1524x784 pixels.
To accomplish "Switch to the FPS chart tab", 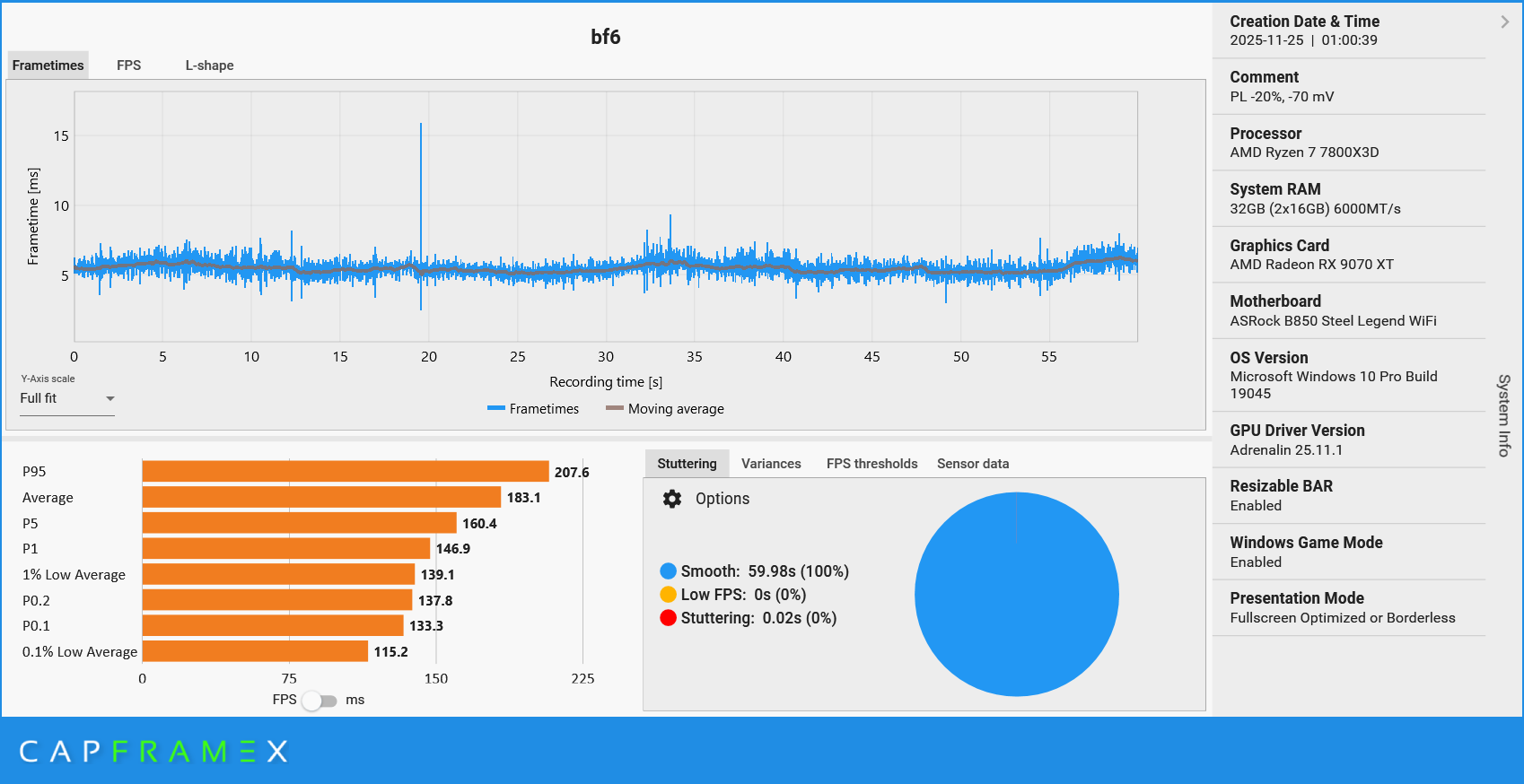I will [x=129, y=65].
